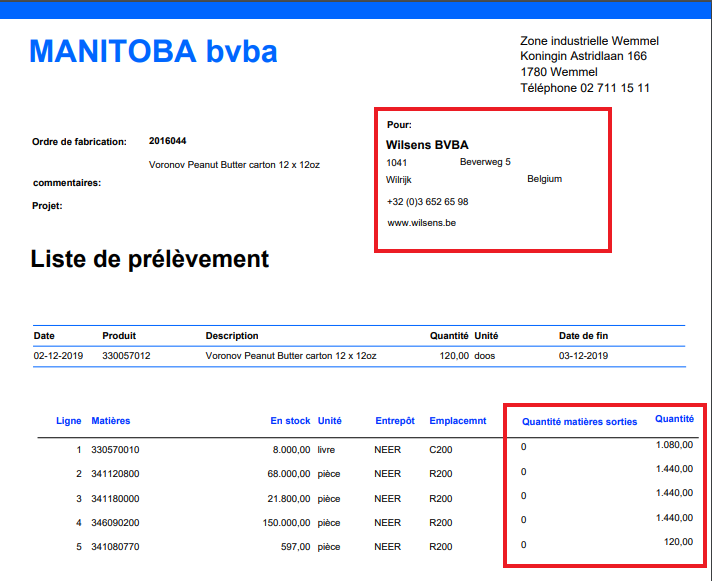This screenshot has width=712, height=581.
Task: Select the product name below order number 2016044
Action: (x=234, y=165)
